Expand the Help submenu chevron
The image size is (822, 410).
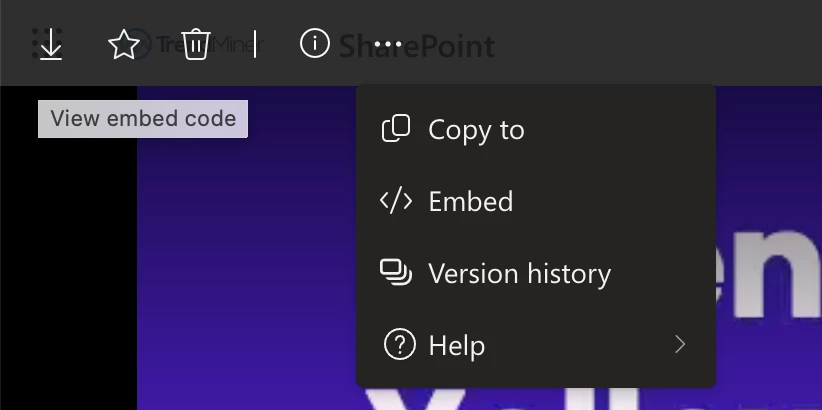[680, 345]
